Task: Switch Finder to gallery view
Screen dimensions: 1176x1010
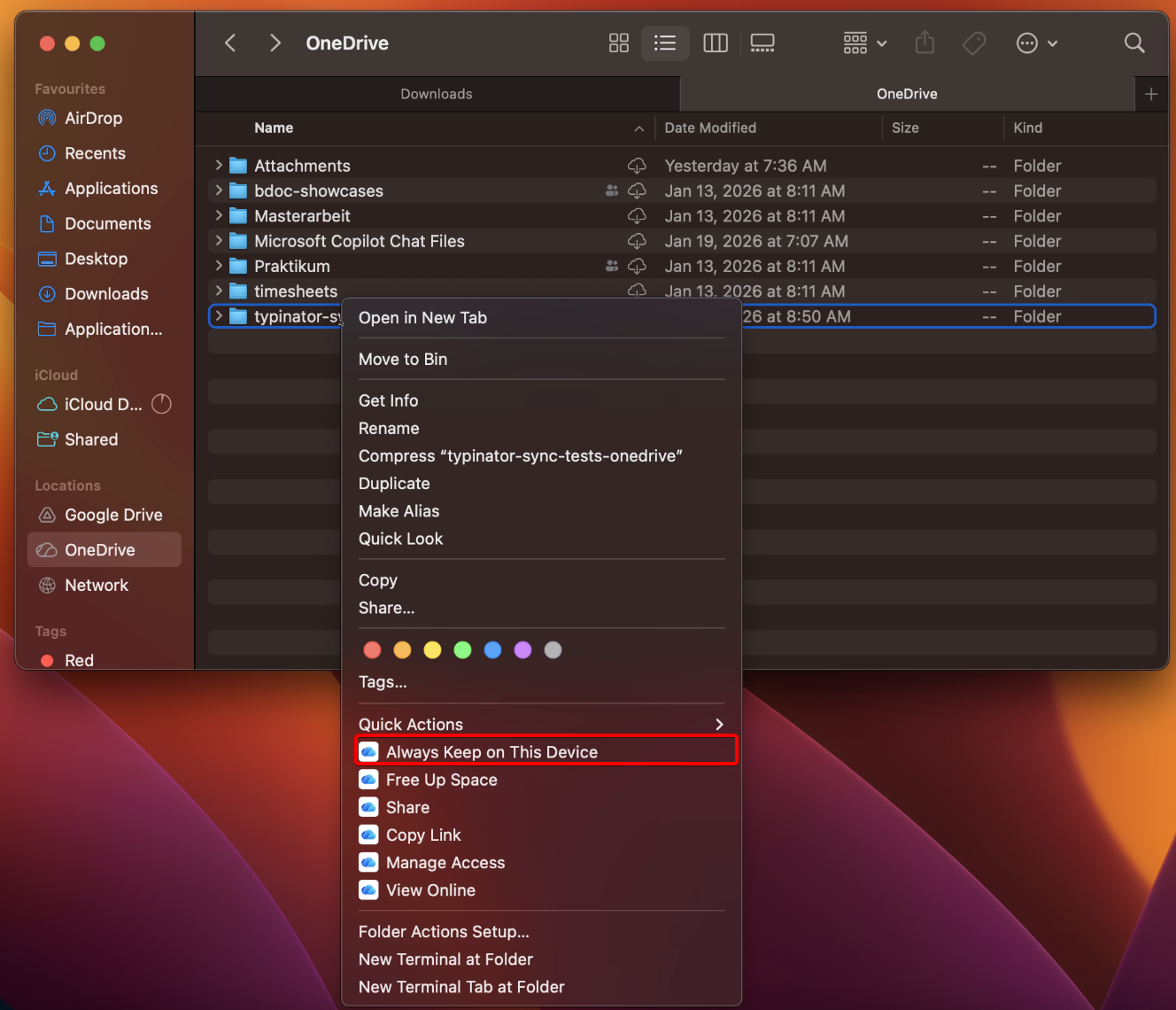Action: tap(762, 43)
